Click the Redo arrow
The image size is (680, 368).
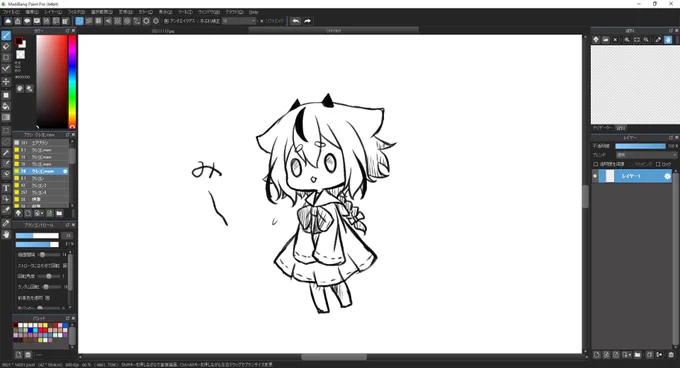coord(307,21)
